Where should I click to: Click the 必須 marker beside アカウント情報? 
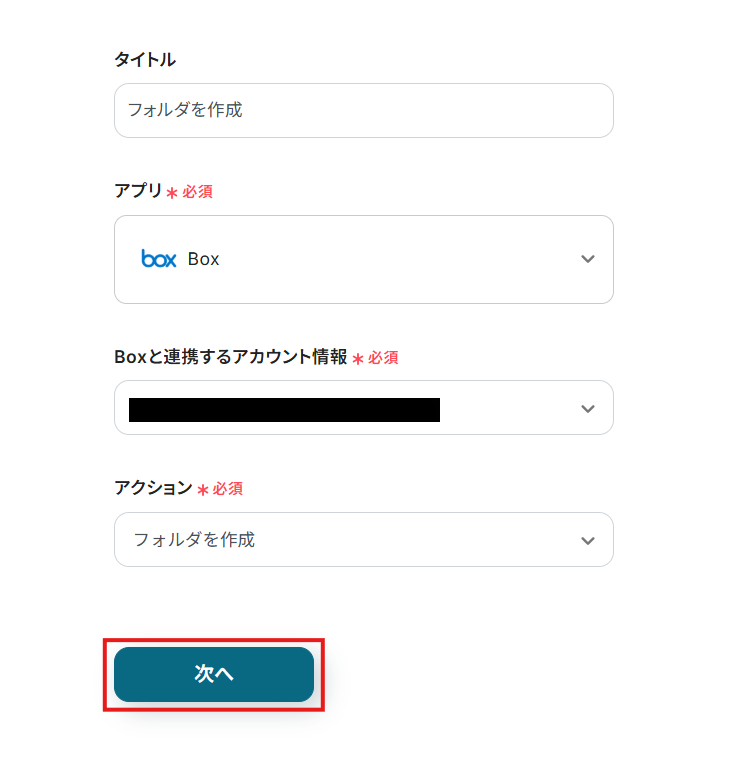383,358
